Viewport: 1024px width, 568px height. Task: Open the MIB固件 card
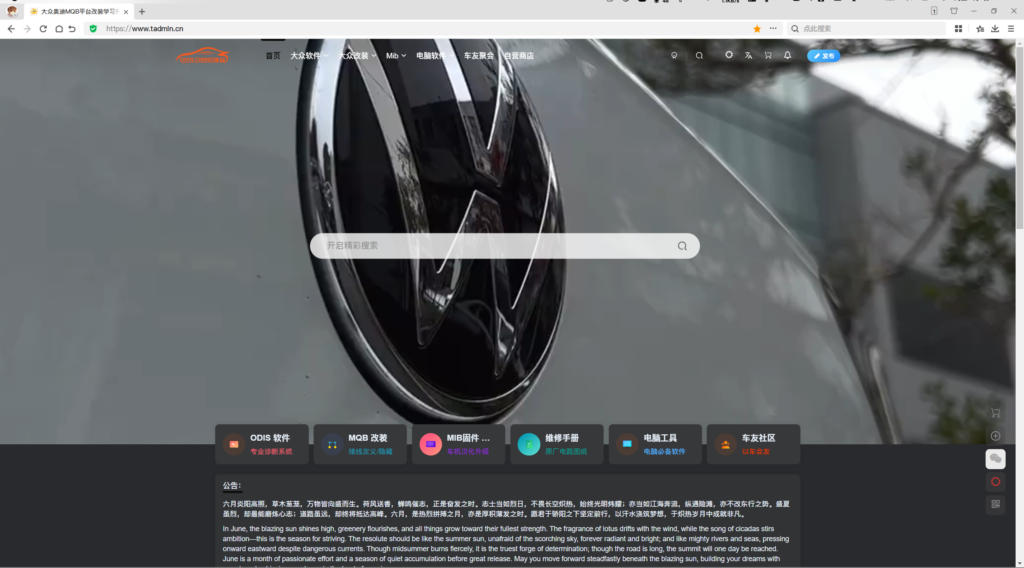[x=458, y=444]
